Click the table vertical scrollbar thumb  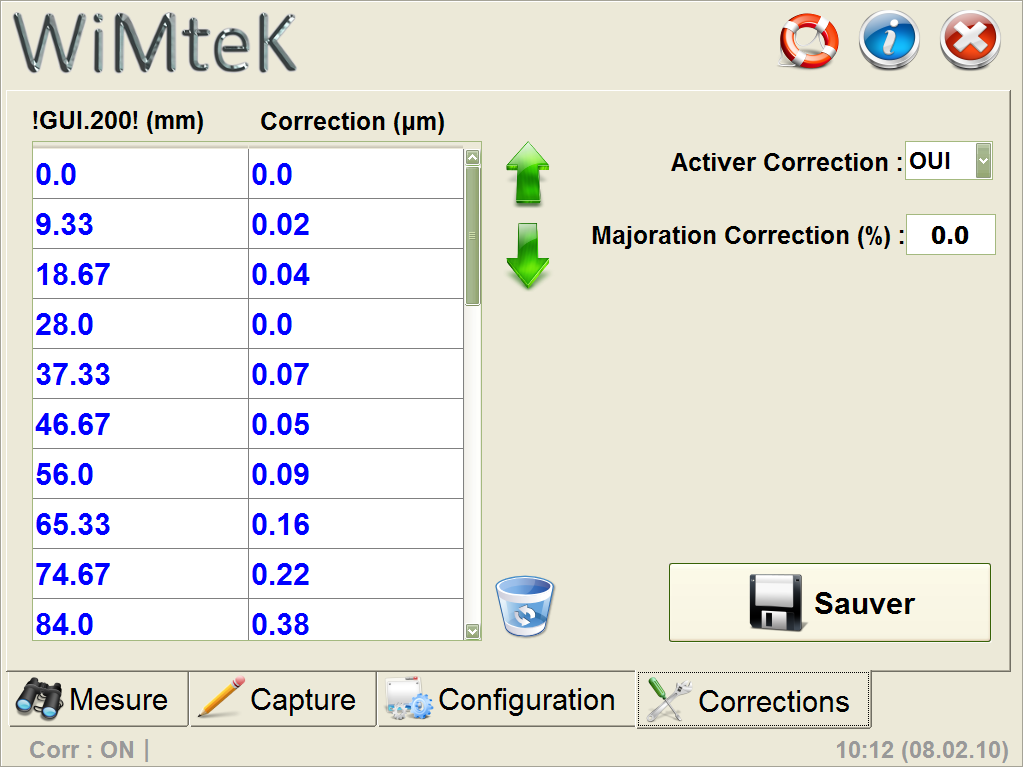473,236
